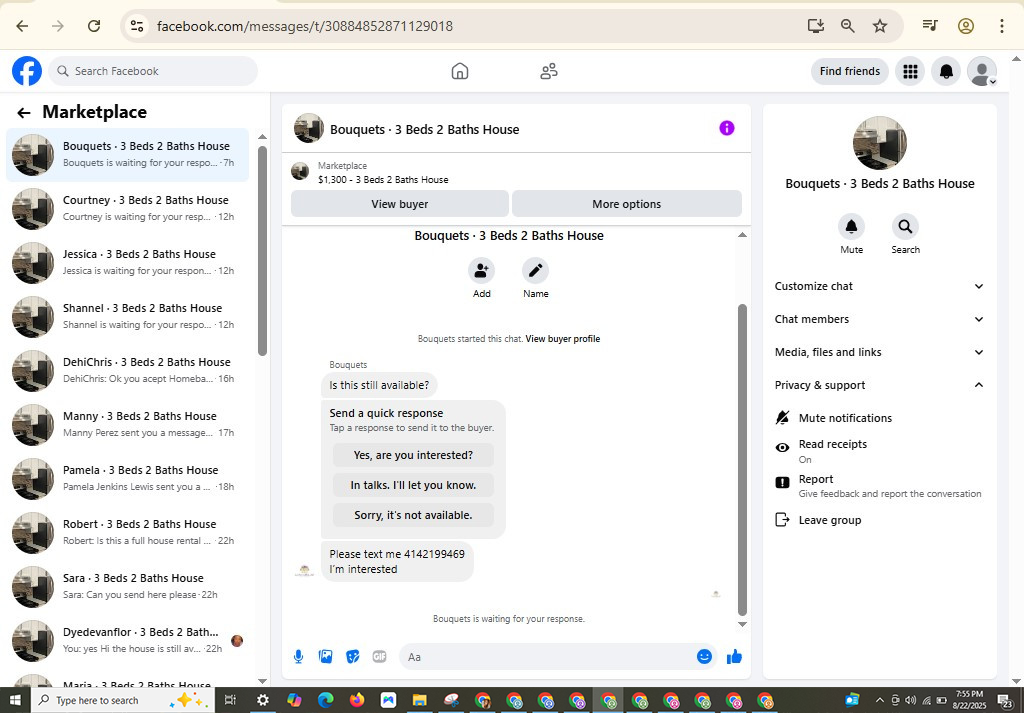Open the Courtney conversation
The image size is (1024, 713).
(128, 208)
